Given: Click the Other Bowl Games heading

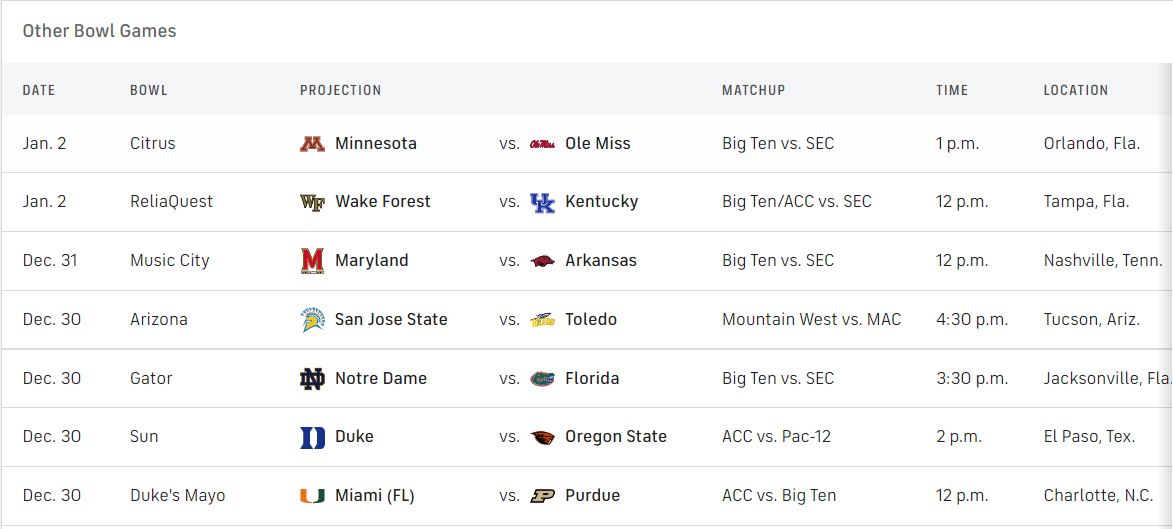Looking at the screenshot, I should click(99, 31).
